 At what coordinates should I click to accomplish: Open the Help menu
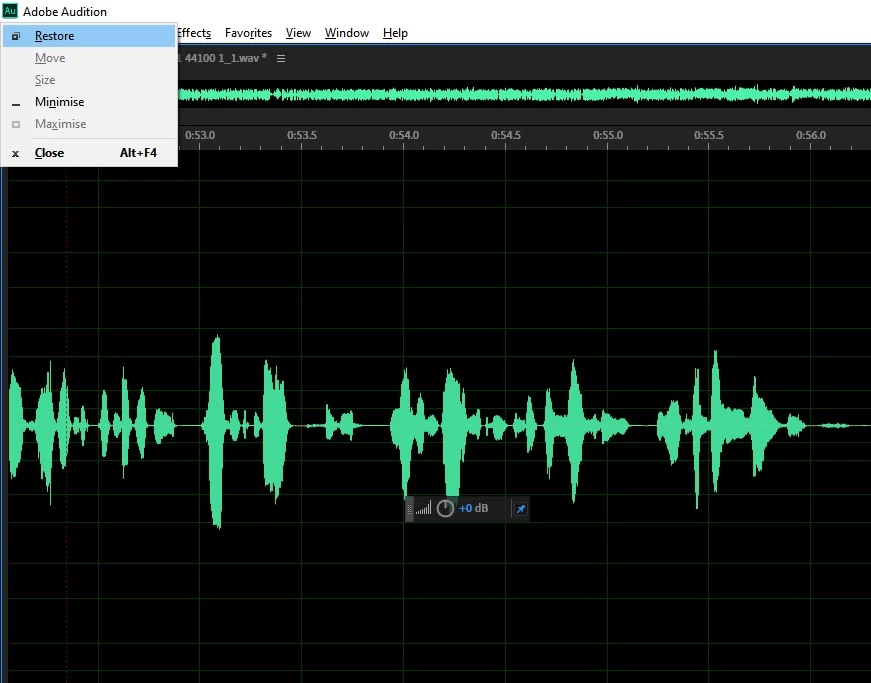395,33
